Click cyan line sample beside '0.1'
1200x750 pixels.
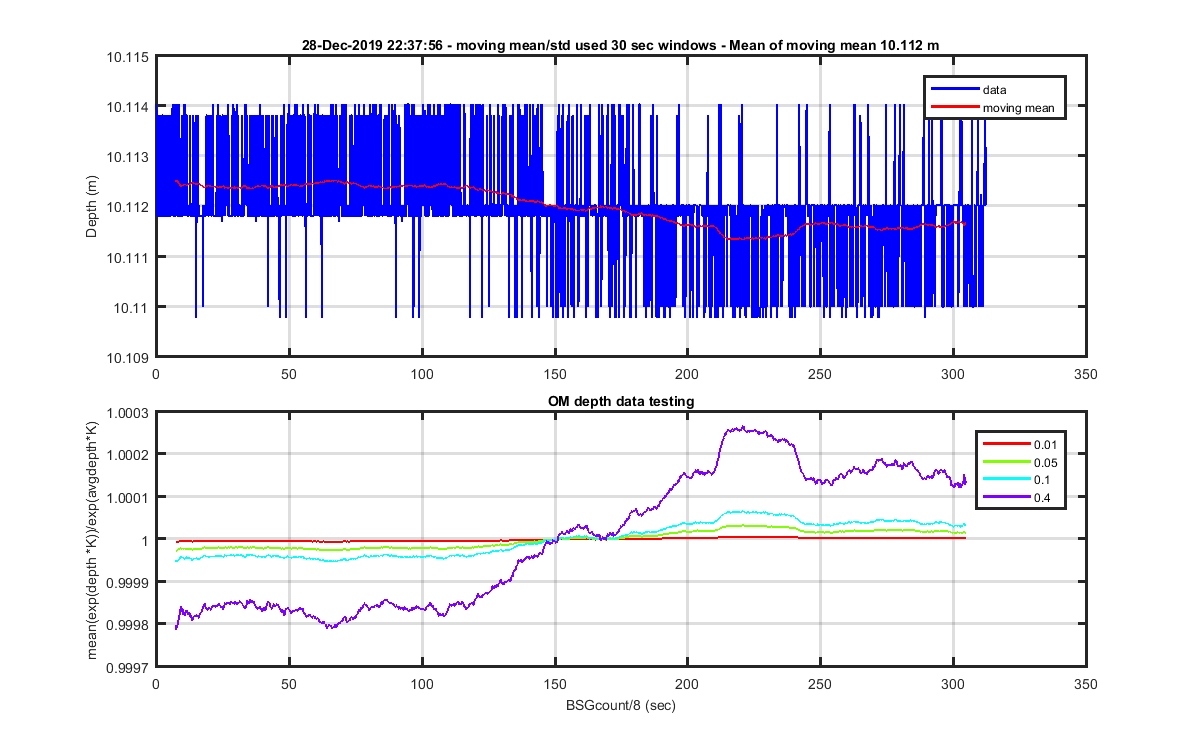pos(1005,479)
